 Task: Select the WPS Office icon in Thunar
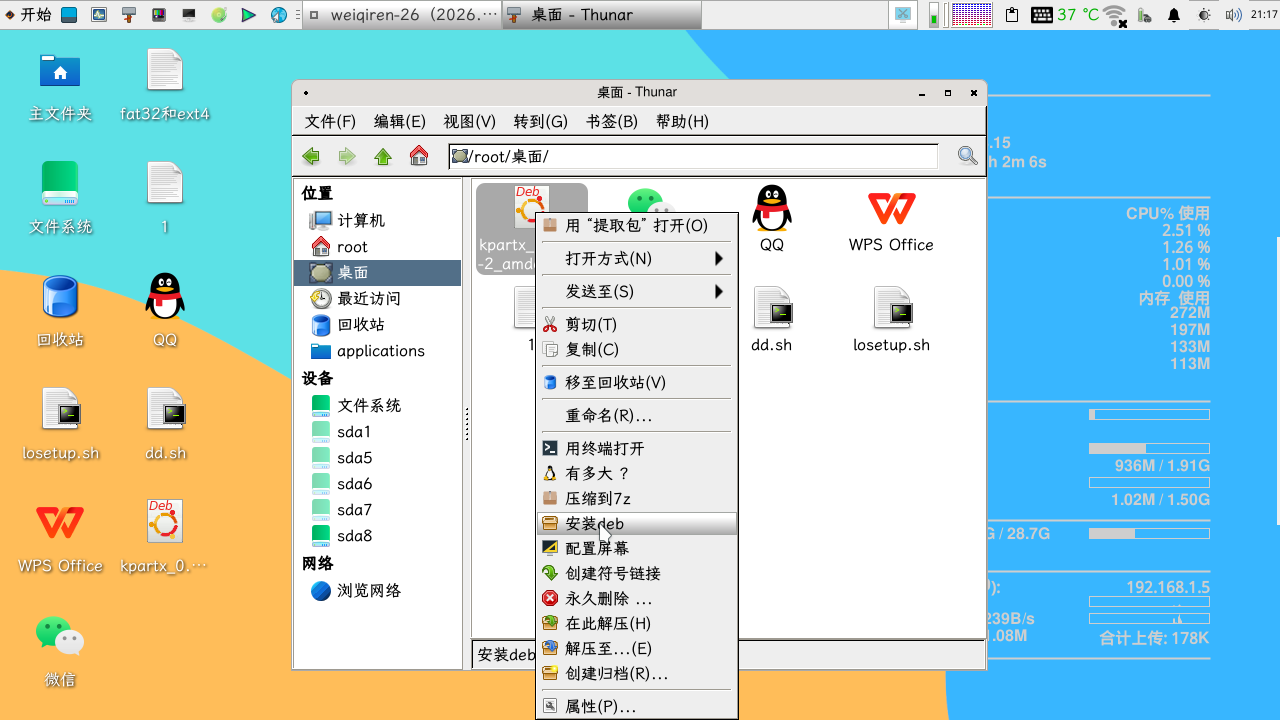point(891,218)
